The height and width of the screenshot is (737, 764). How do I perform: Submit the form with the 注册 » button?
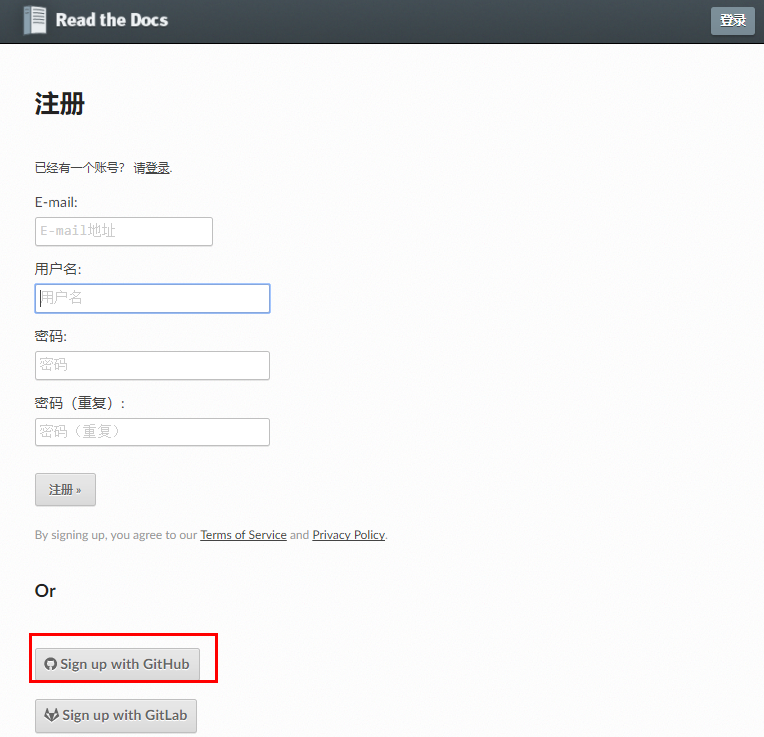point(65,490)
